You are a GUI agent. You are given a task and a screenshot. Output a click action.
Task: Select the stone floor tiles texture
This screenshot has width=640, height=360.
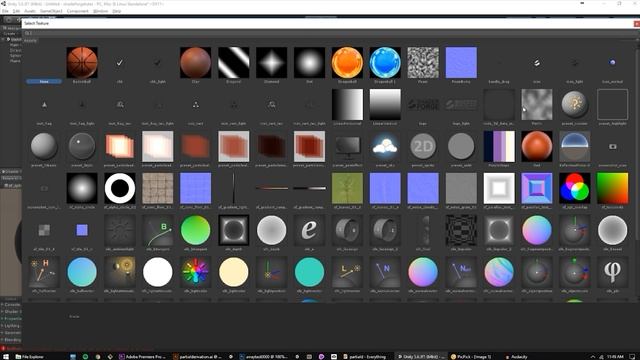pos(158,188)
